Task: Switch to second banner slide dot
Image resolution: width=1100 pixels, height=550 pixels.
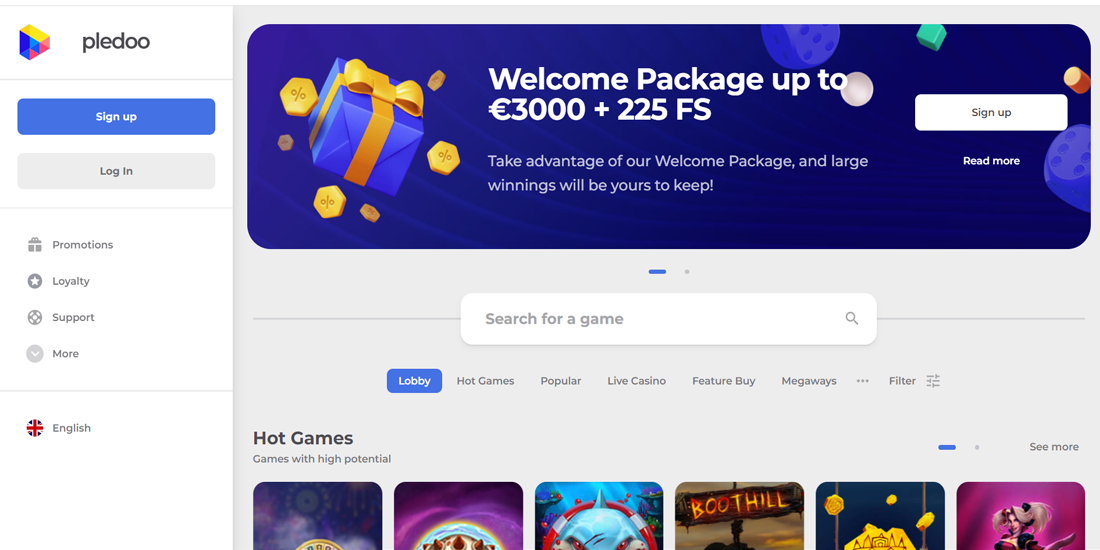Action: 687,271
